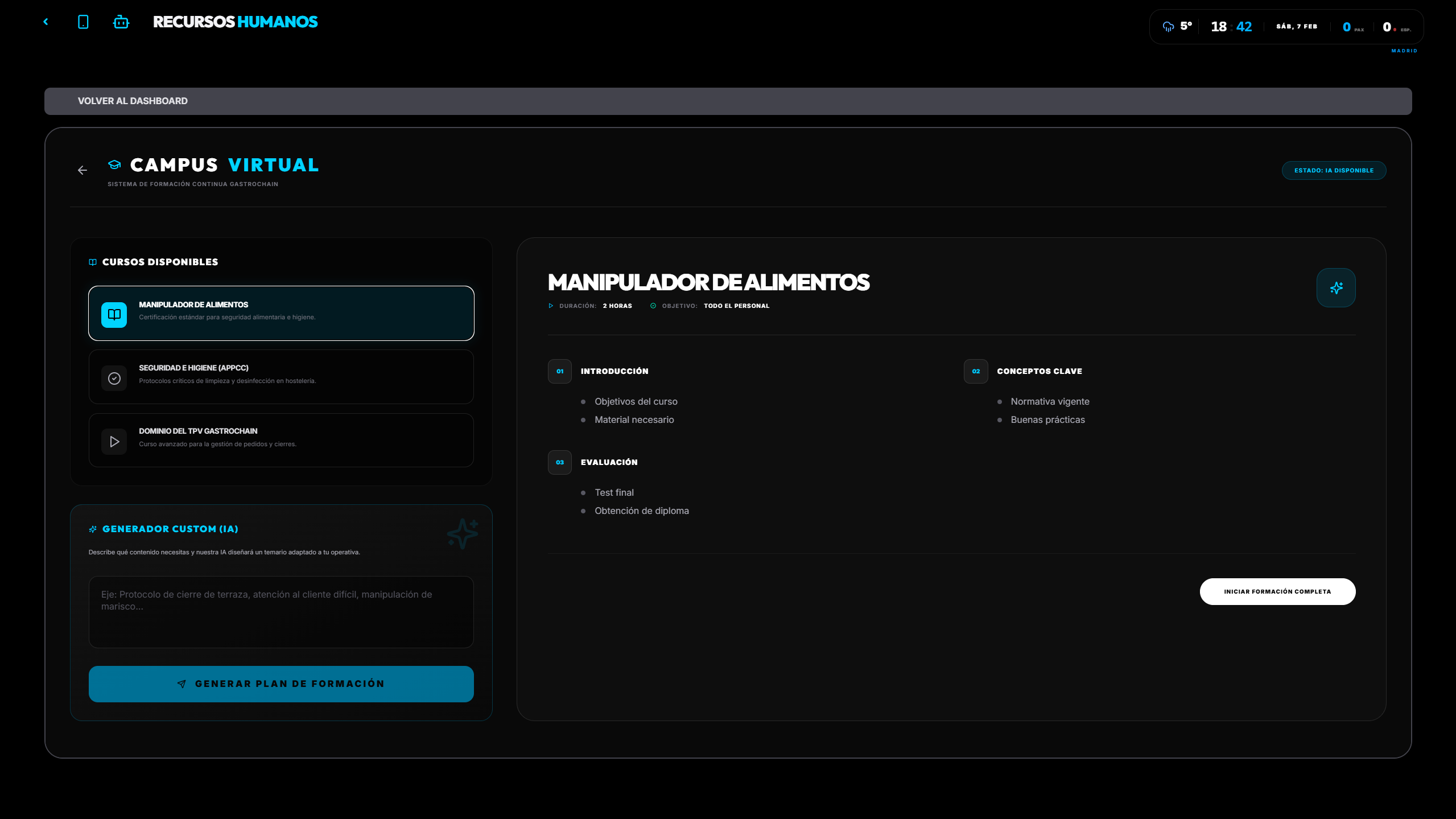This screenshot has width=1456, height=819.
Task: Click Volver al Dashboard
Action: (x=133, y=101)
